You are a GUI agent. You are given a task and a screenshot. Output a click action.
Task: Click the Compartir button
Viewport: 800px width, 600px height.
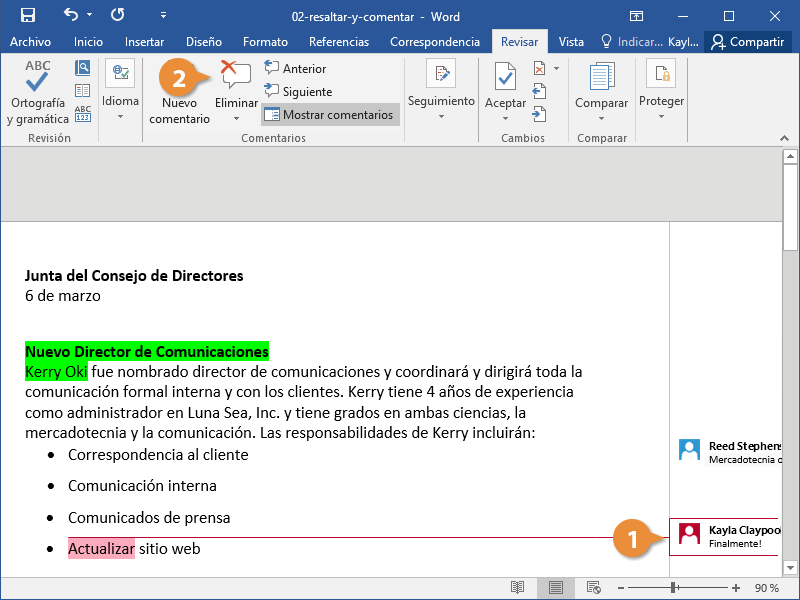click(746, 42)
